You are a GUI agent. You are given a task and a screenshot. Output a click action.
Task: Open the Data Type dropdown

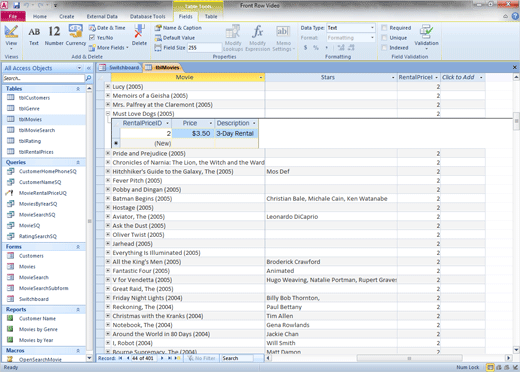pyautogui.click(x=372, y=28)
